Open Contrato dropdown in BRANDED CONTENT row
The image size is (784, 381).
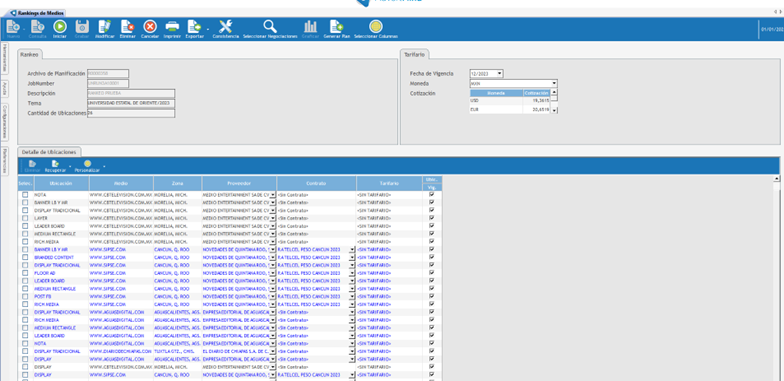tap(352, 258)
